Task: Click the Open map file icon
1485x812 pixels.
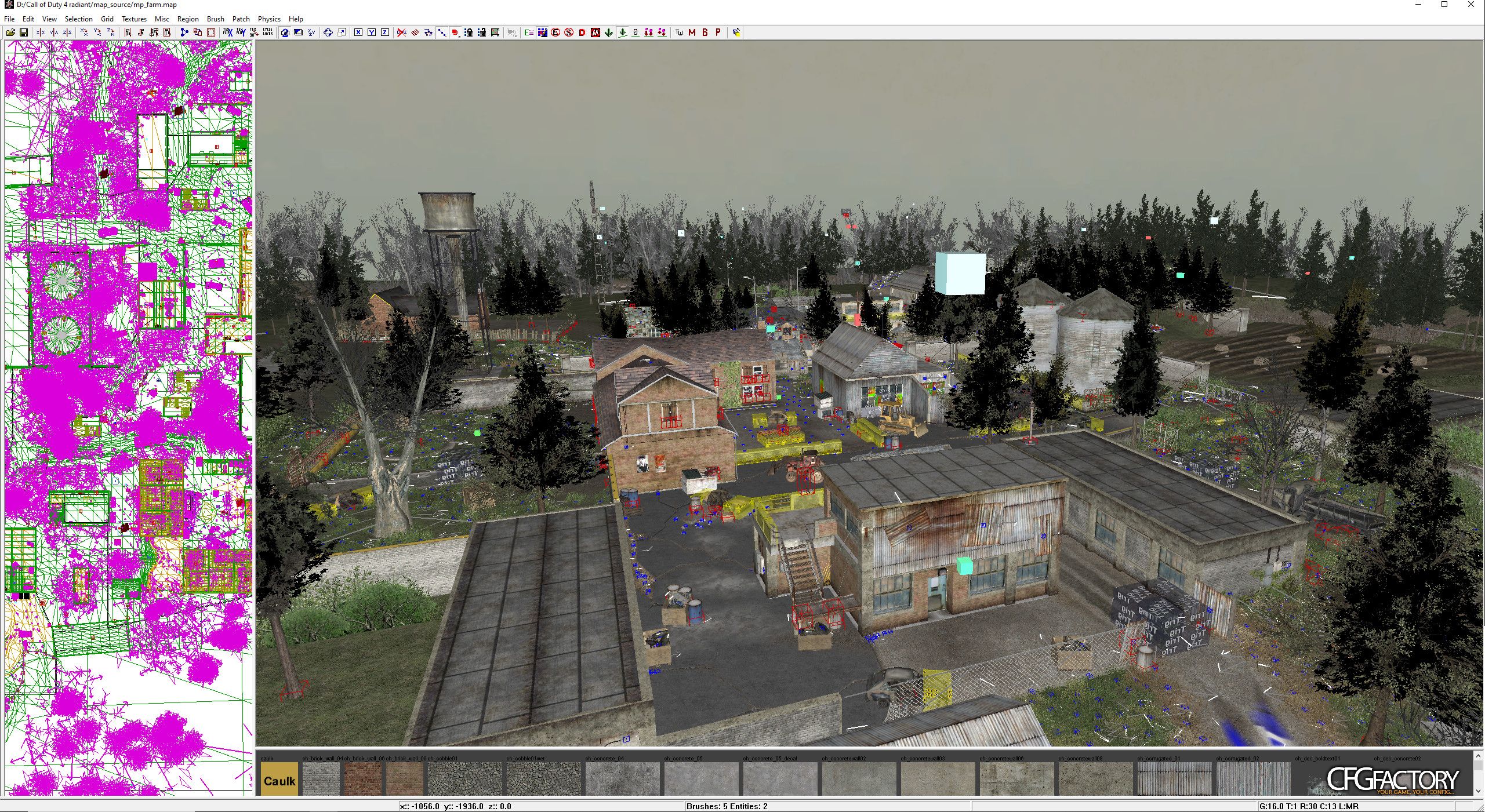Action: tap(10, 32)
